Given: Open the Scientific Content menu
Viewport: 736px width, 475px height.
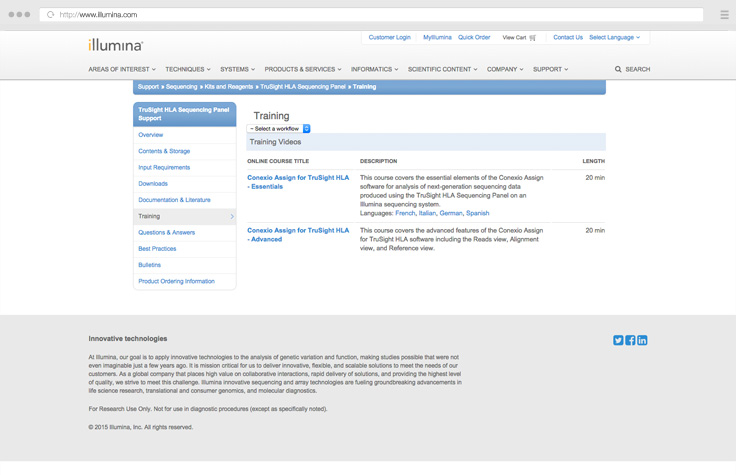Looking at the screenshot, I should coord(442,70).
